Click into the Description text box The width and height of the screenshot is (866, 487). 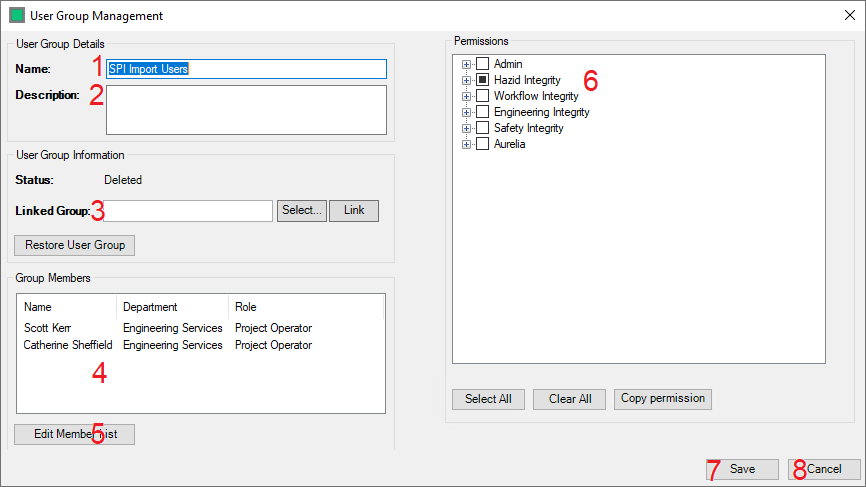(245, 109)
